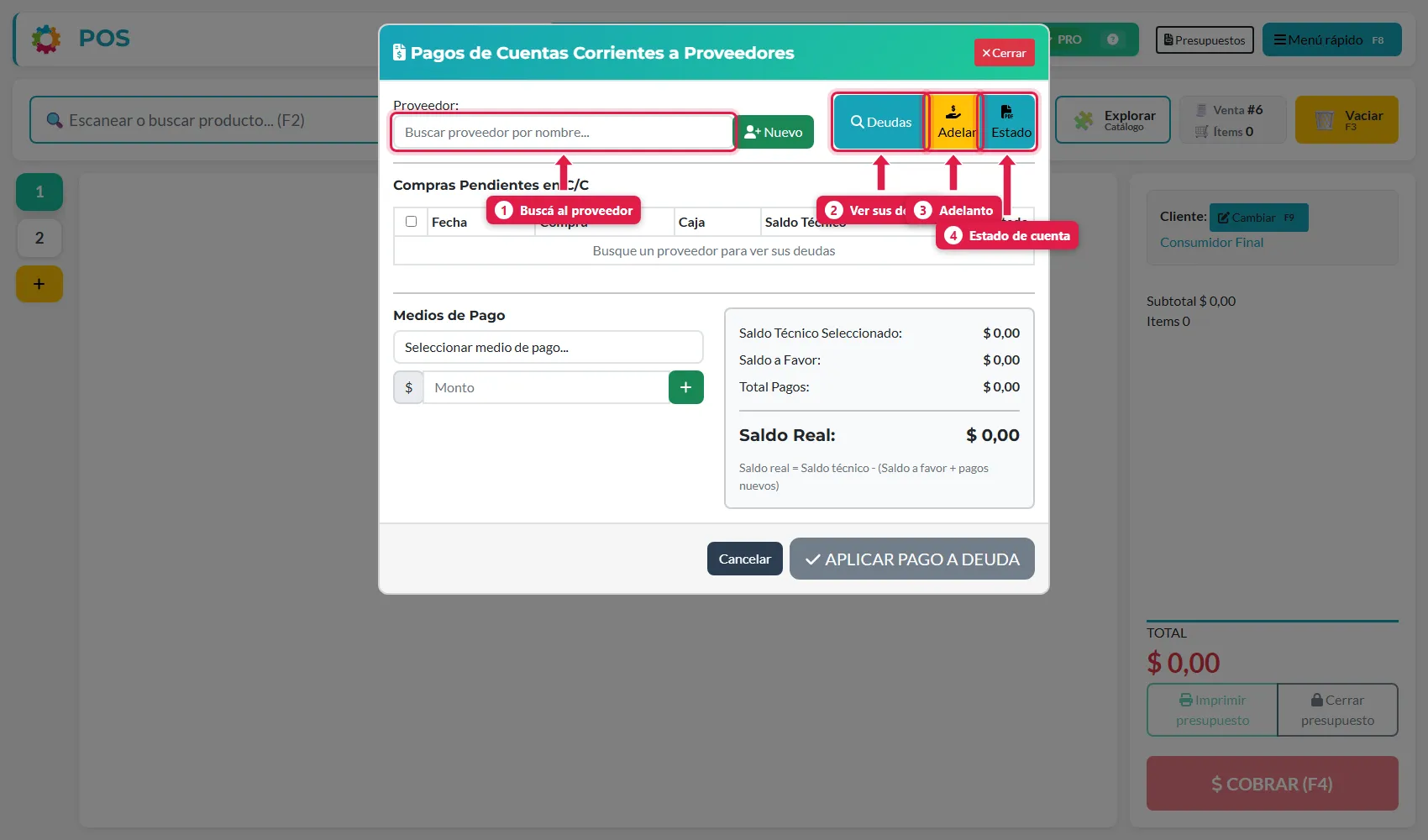The image size is (1428, 840).
Task: Open the Adelanto payment button
Action: click(953, 122)
